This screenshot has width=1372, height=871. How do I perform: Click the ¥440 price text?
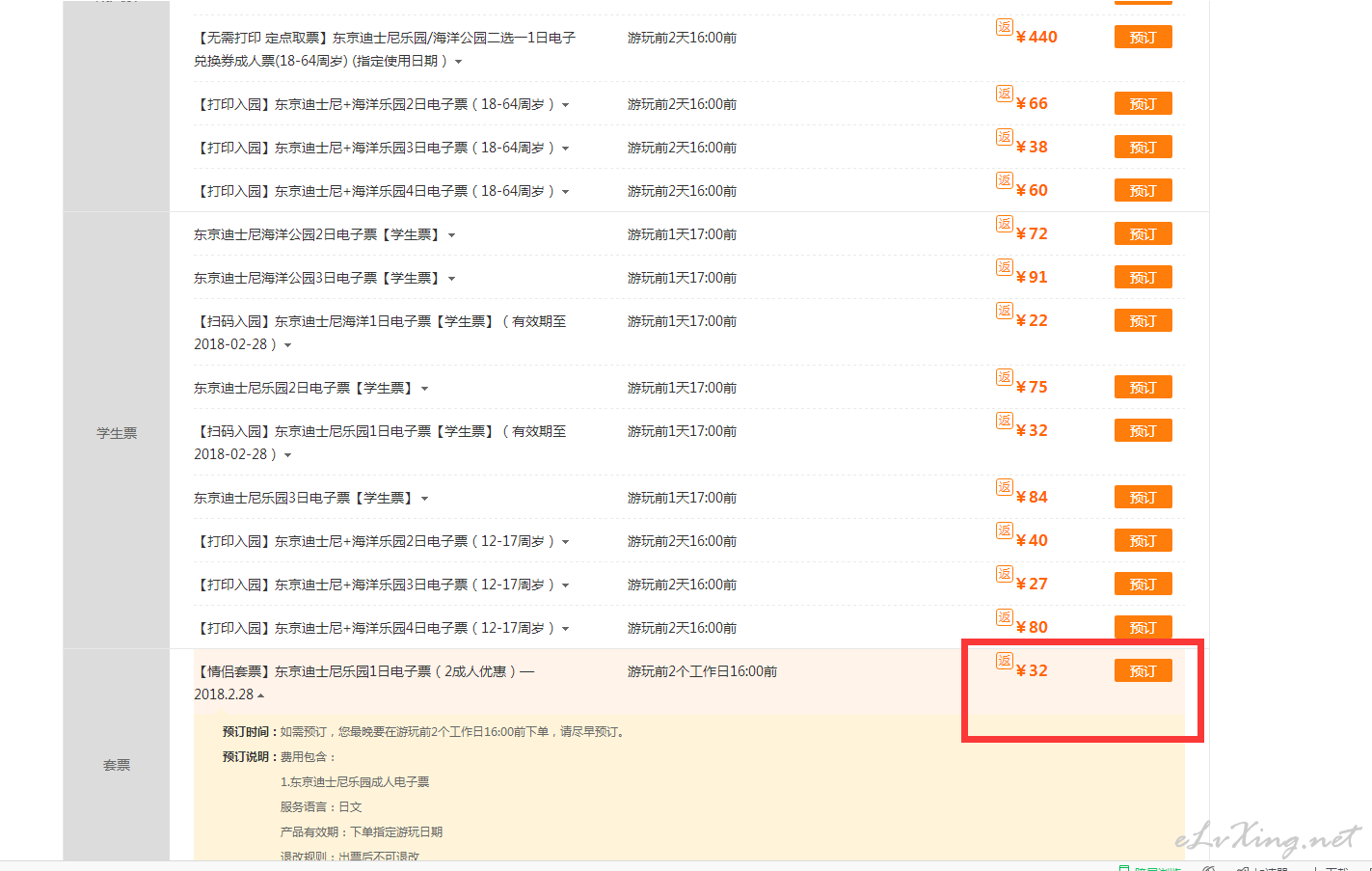(1036, 38)
